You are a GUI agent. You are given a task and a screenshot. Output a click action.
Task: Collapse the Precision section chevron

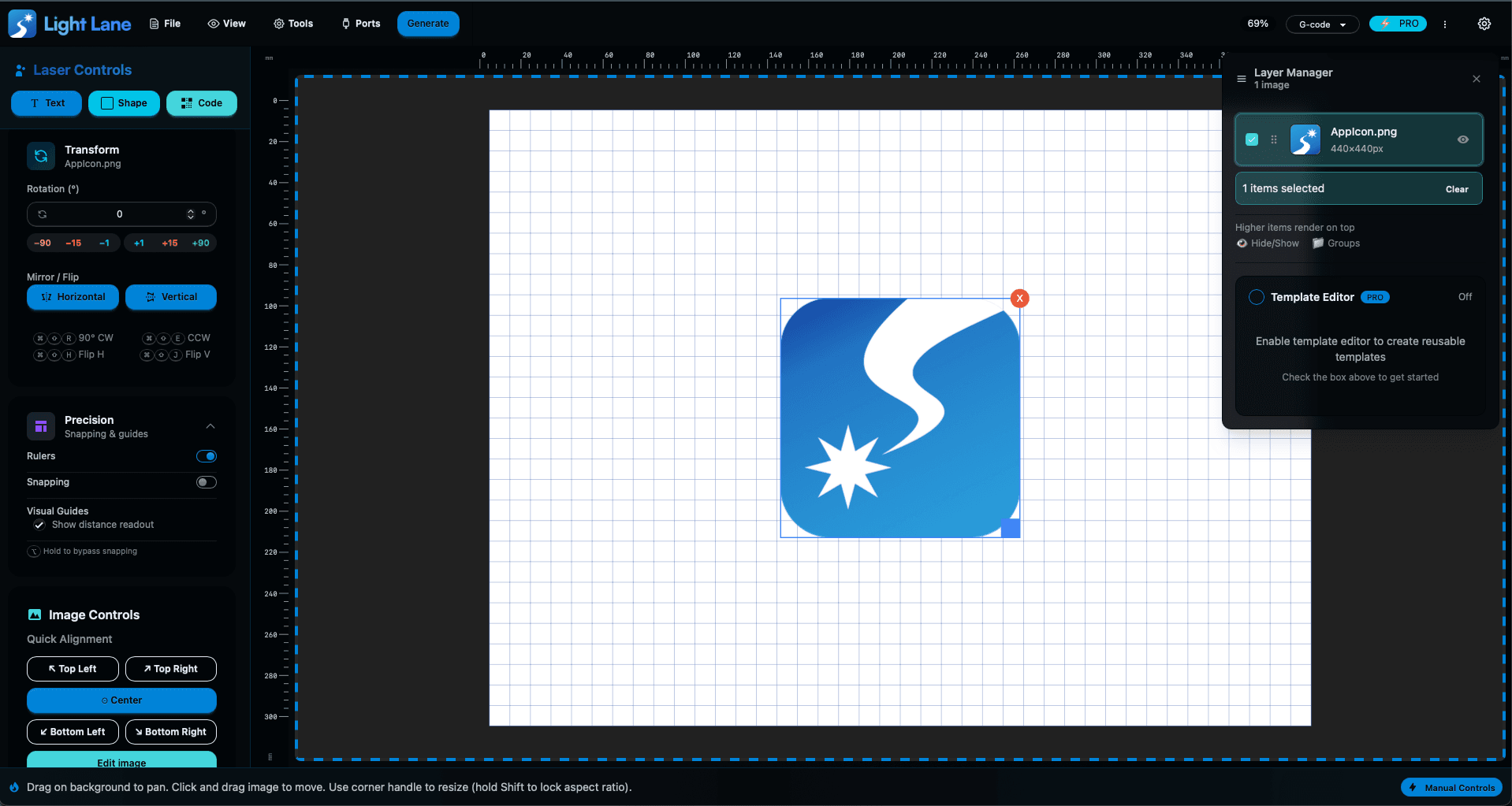tap(210, 426)
